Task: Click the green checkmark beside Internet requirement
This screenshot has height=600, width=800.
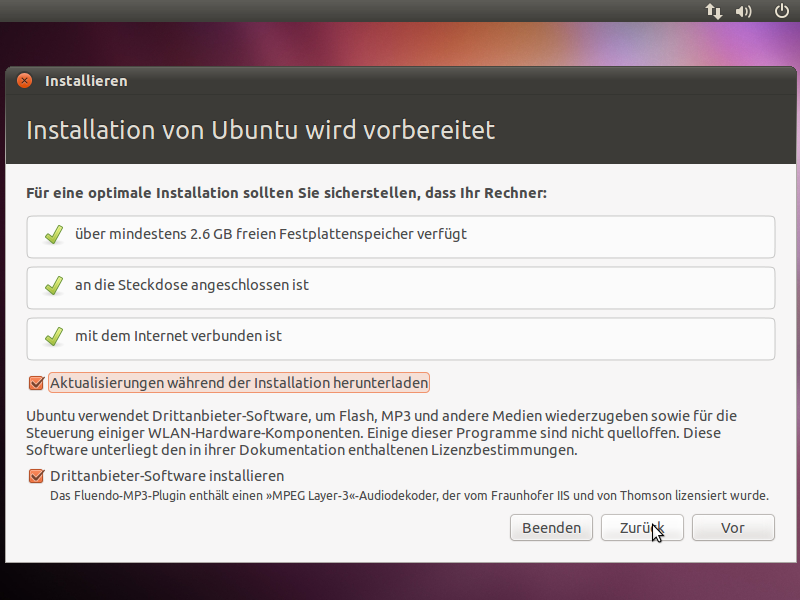Action: (54, 336)
